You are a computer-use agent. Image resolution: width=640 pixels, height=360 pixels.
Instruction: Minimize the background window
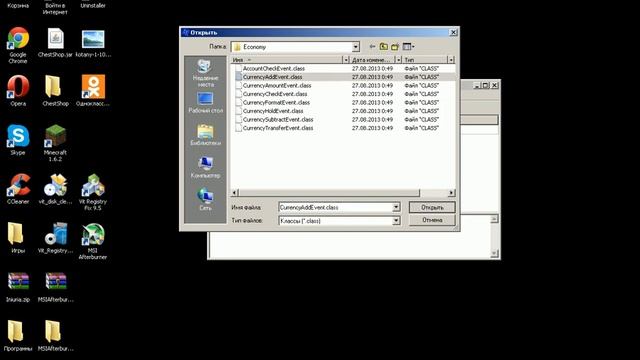point(477,85)
